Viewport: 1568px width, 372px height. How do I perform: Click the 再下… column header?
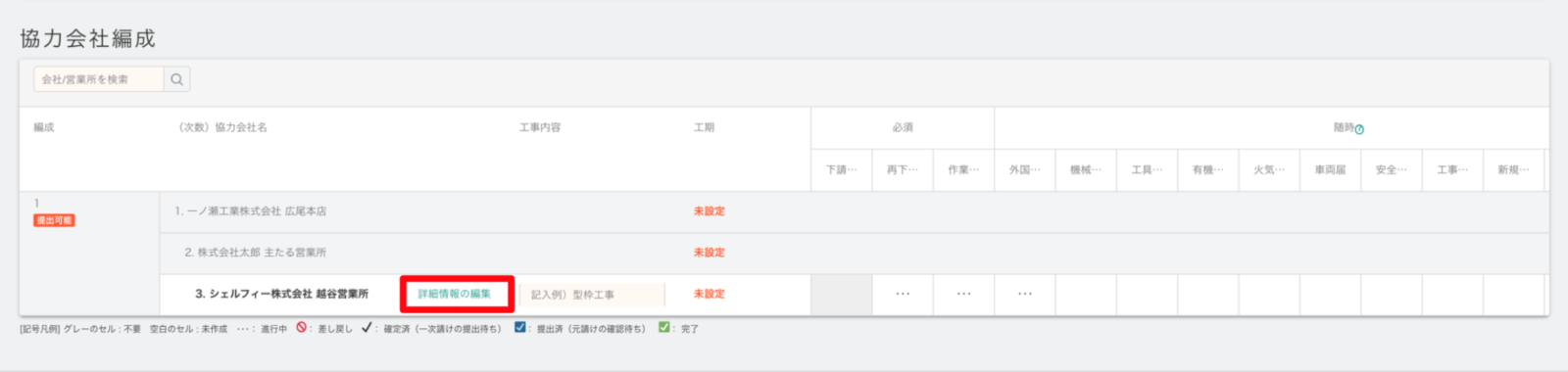903,170
